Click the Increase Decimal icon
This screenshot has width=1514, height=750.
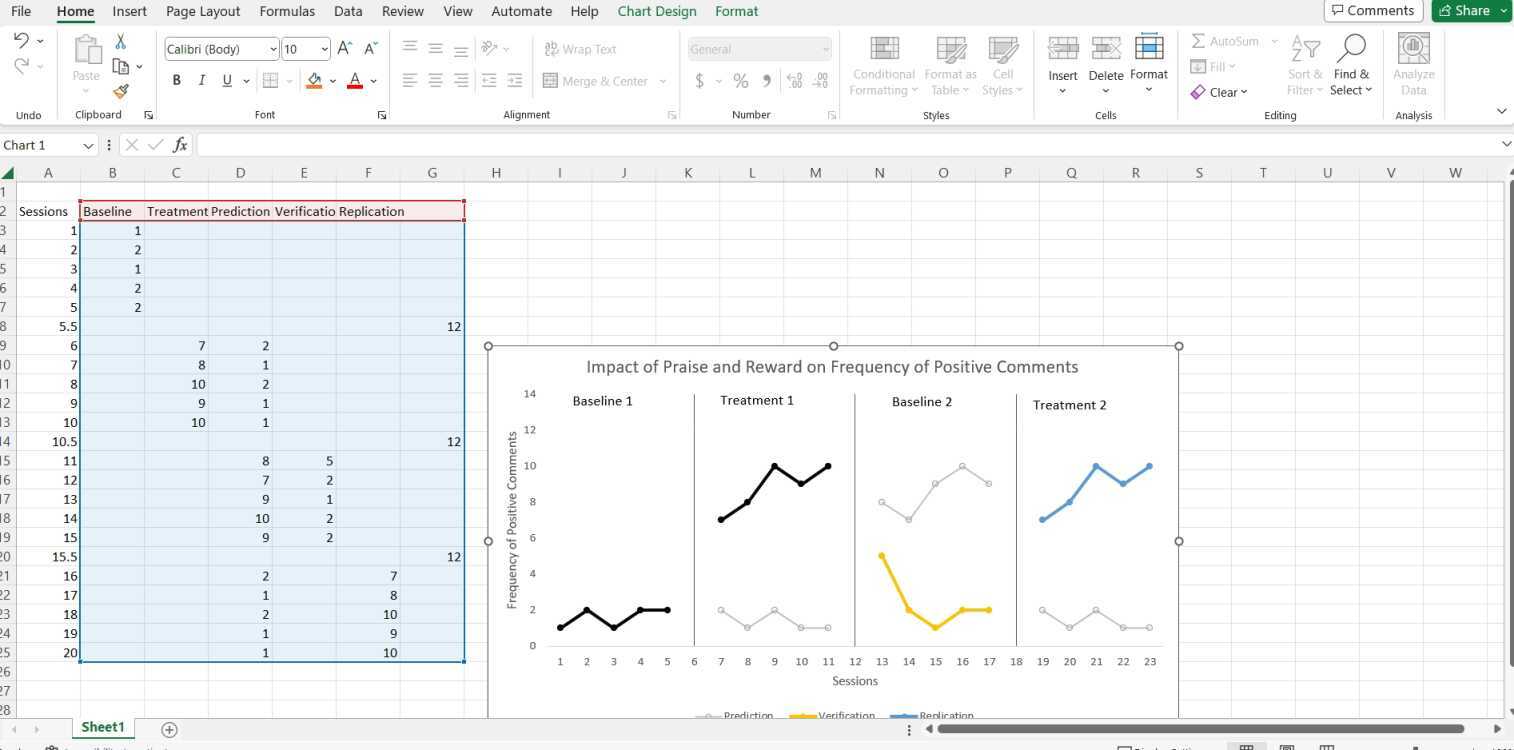[795, 81]
